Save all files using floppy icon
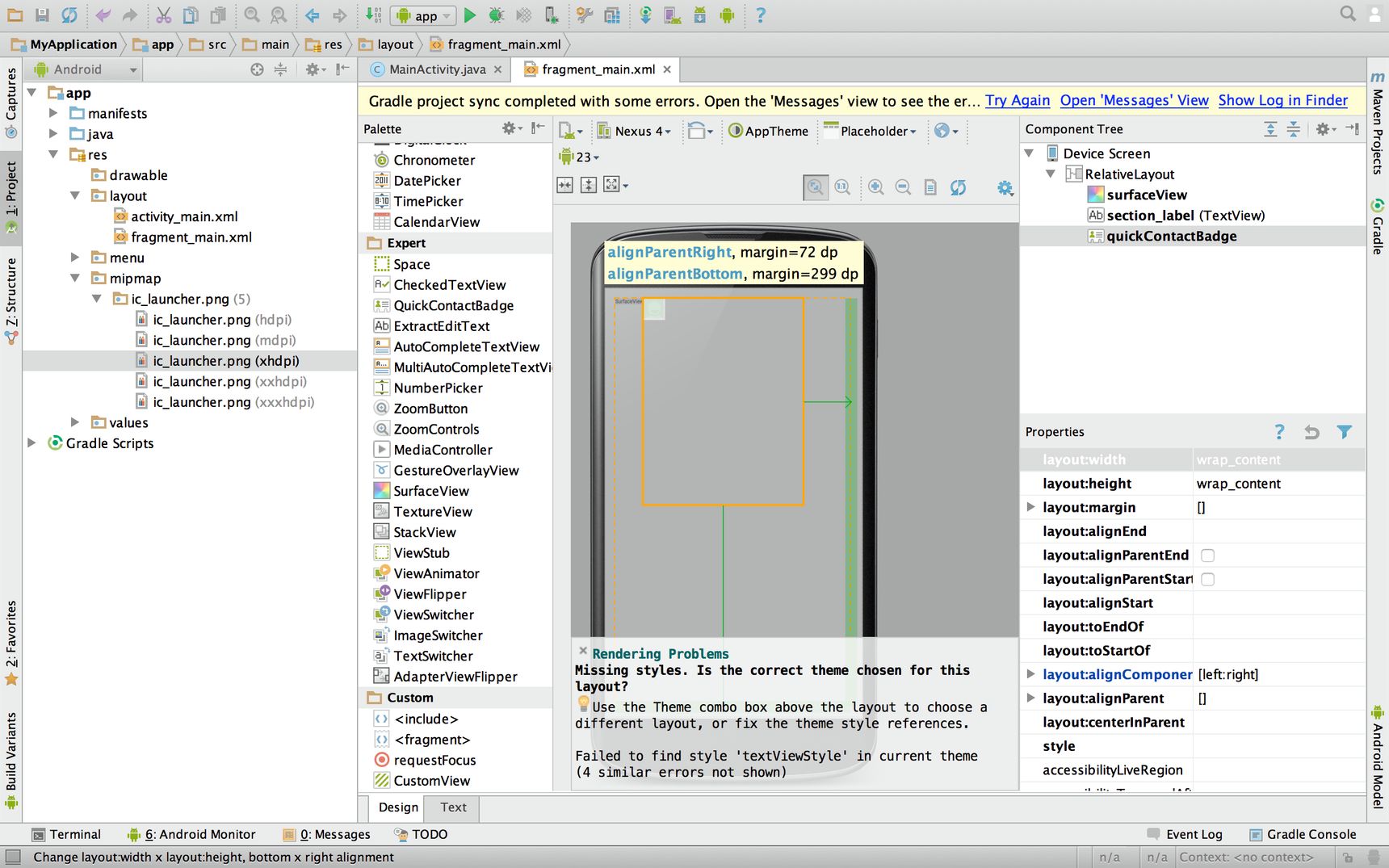1389x868 pixels. (x=43, y=15)
